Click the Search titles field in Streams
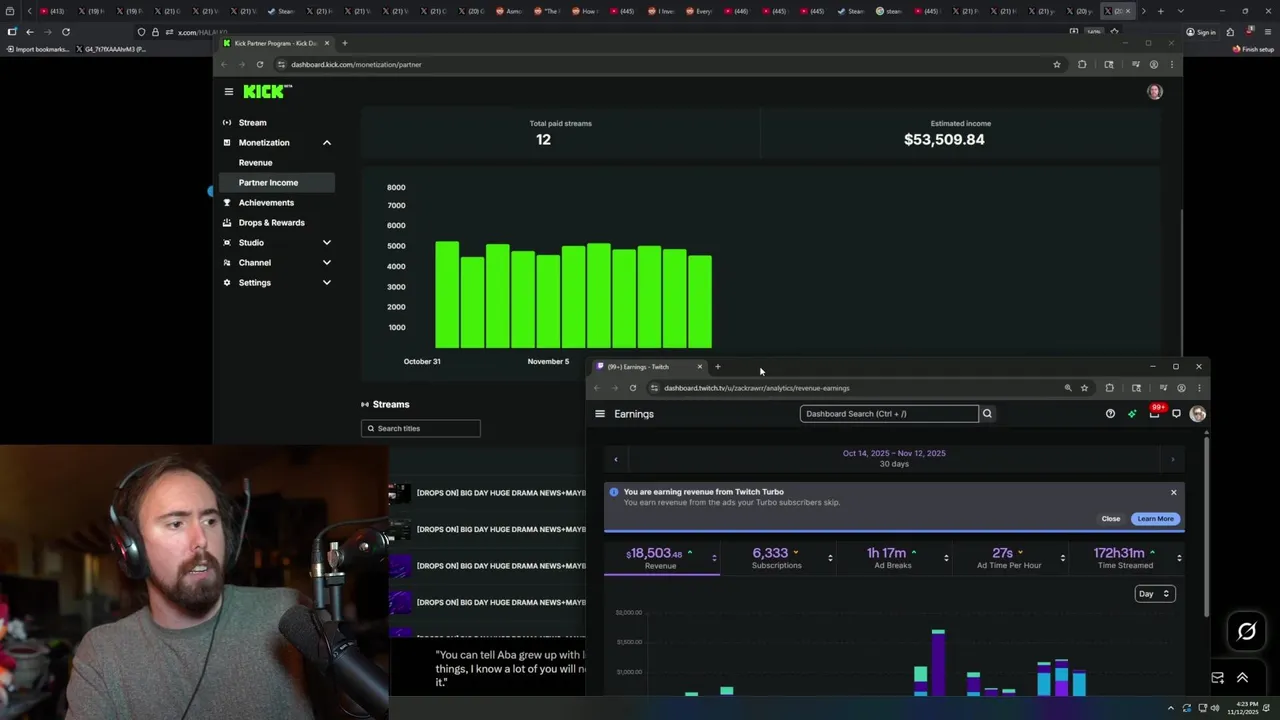The height and width of the screenshot is (720, 1280). pyautogui.click(x=421, y=428)
